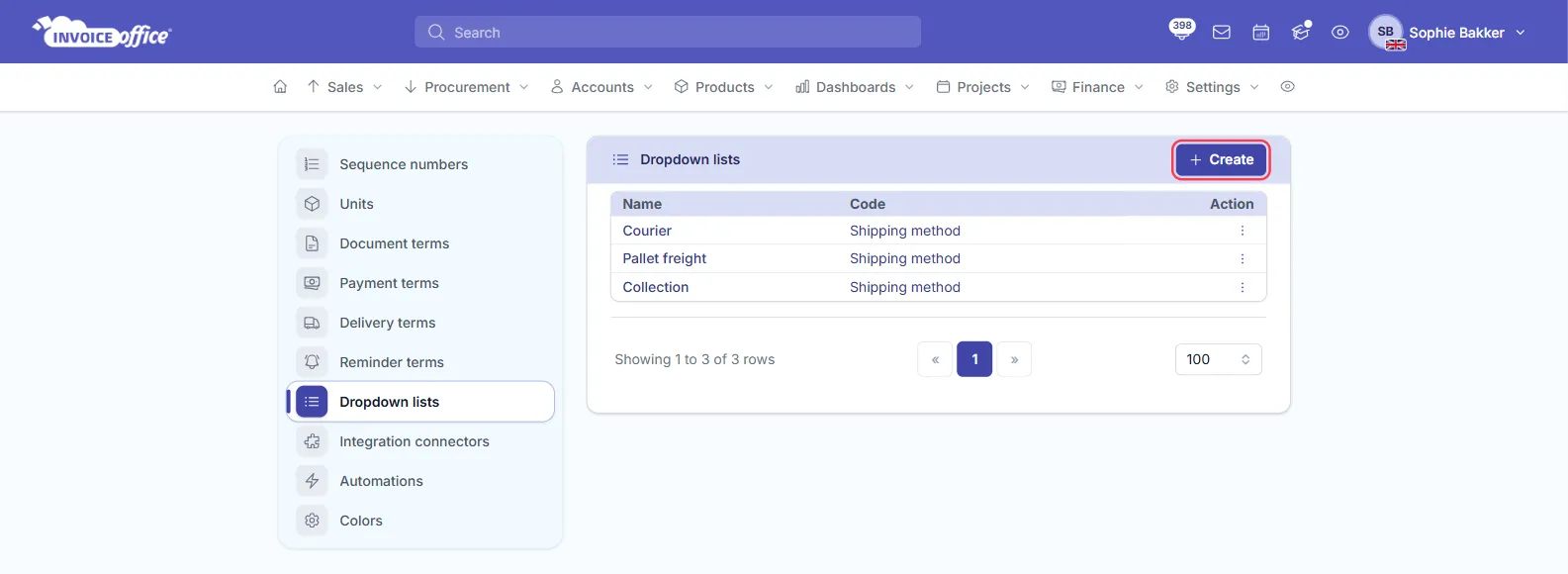Viewport: 1568px width, 574px height.
Task: Open action menu for Courier row
Action: [1243, 231]
